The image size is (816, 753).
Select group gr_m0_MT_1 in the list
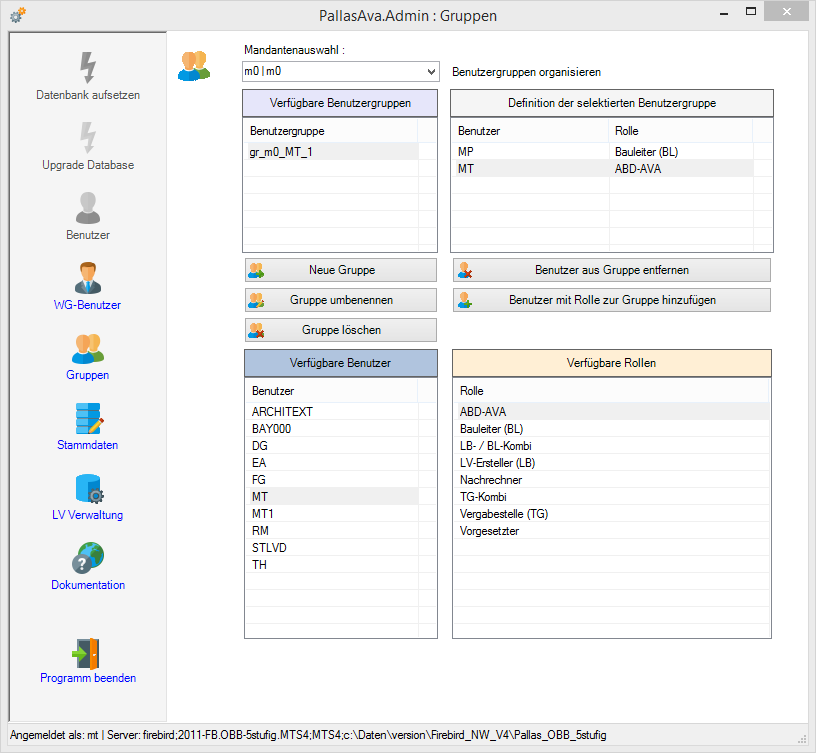(331, 152)
